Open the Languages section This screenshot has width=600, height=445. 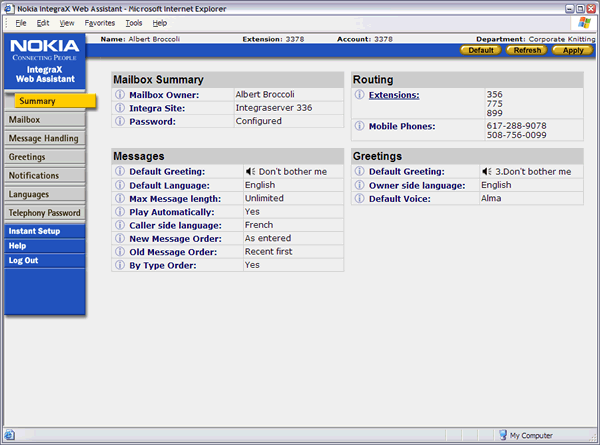45,194
